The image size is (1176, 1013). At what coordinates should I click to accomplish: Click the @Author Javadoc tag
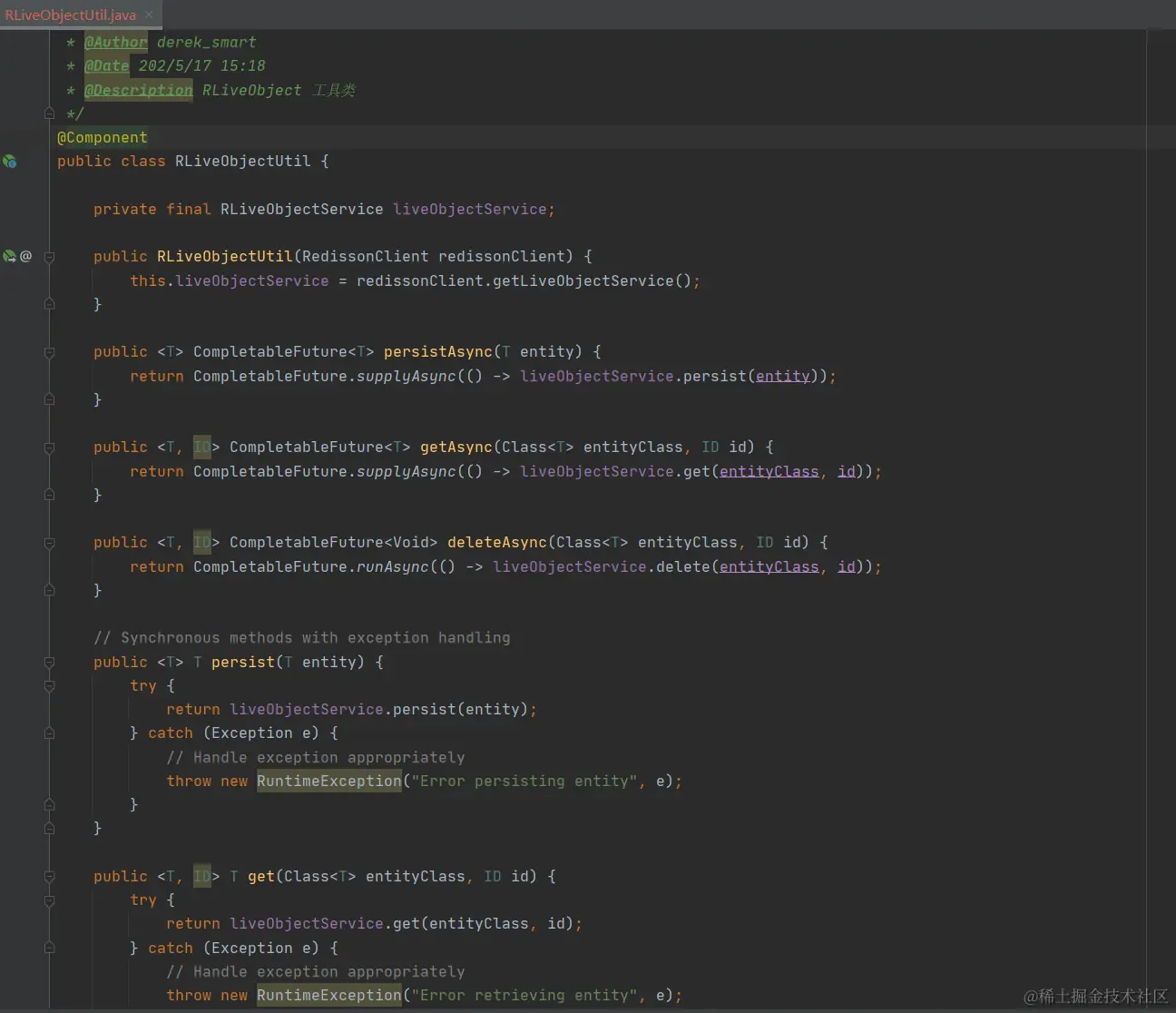pyautogui.click(x=115, y=42)
